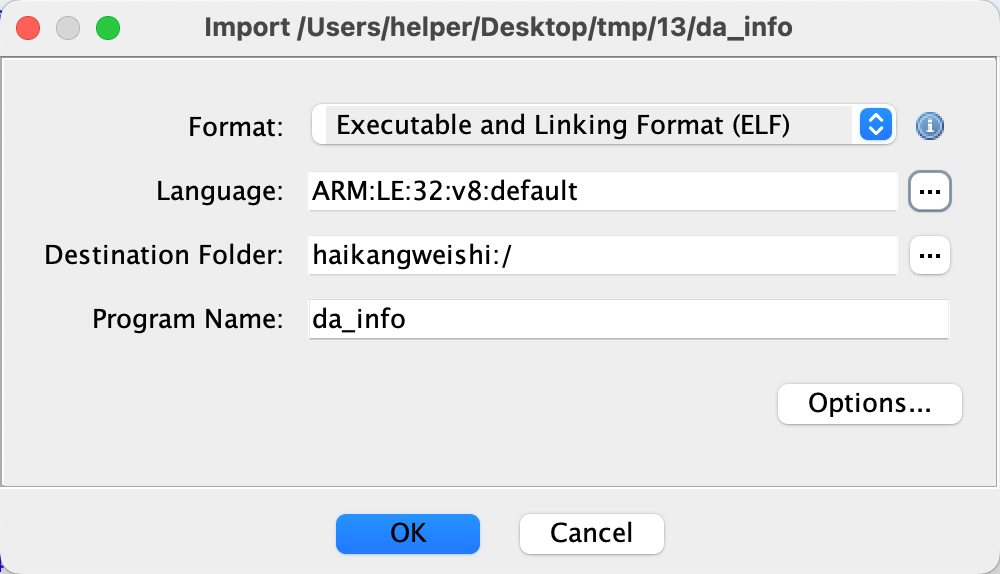Click the empty area beside the Options... button
Viewport: 1000px width, 574px height.
point(446,404)
